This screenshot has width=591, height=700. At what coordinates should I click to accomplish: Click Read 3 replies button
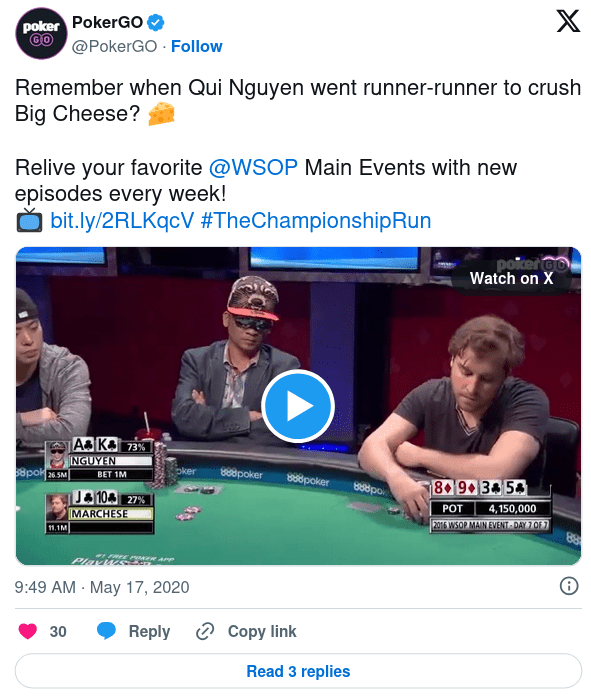298,671
